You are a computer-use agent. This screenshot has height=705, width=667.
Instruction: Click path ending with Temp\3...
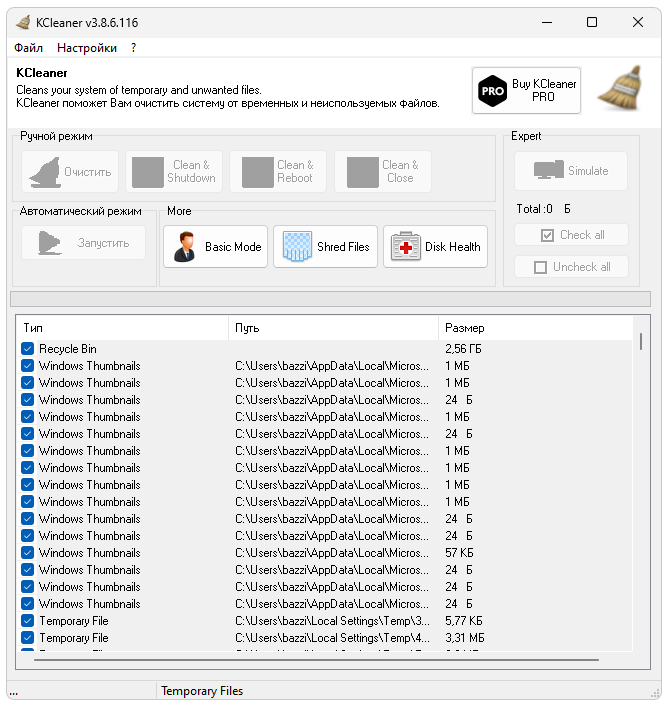point(332,621)
